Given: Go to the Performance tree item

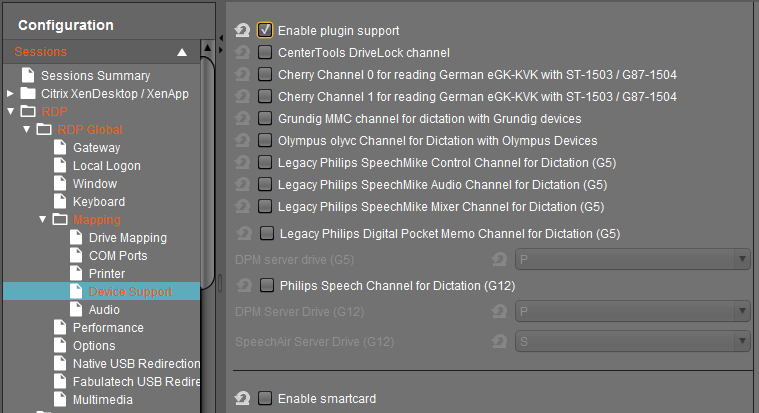Looking at the screenshot, I should click(x=107, y=328).
